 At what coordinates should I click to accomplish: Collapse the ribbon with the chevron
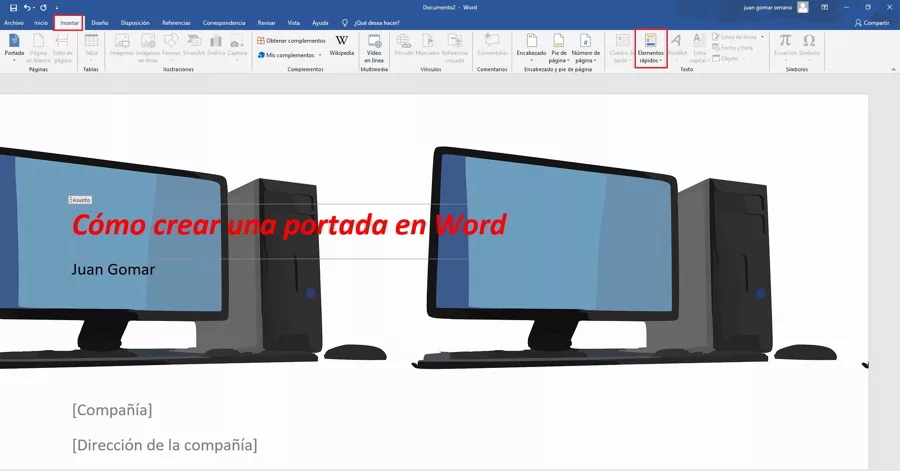tap(893, 69)
